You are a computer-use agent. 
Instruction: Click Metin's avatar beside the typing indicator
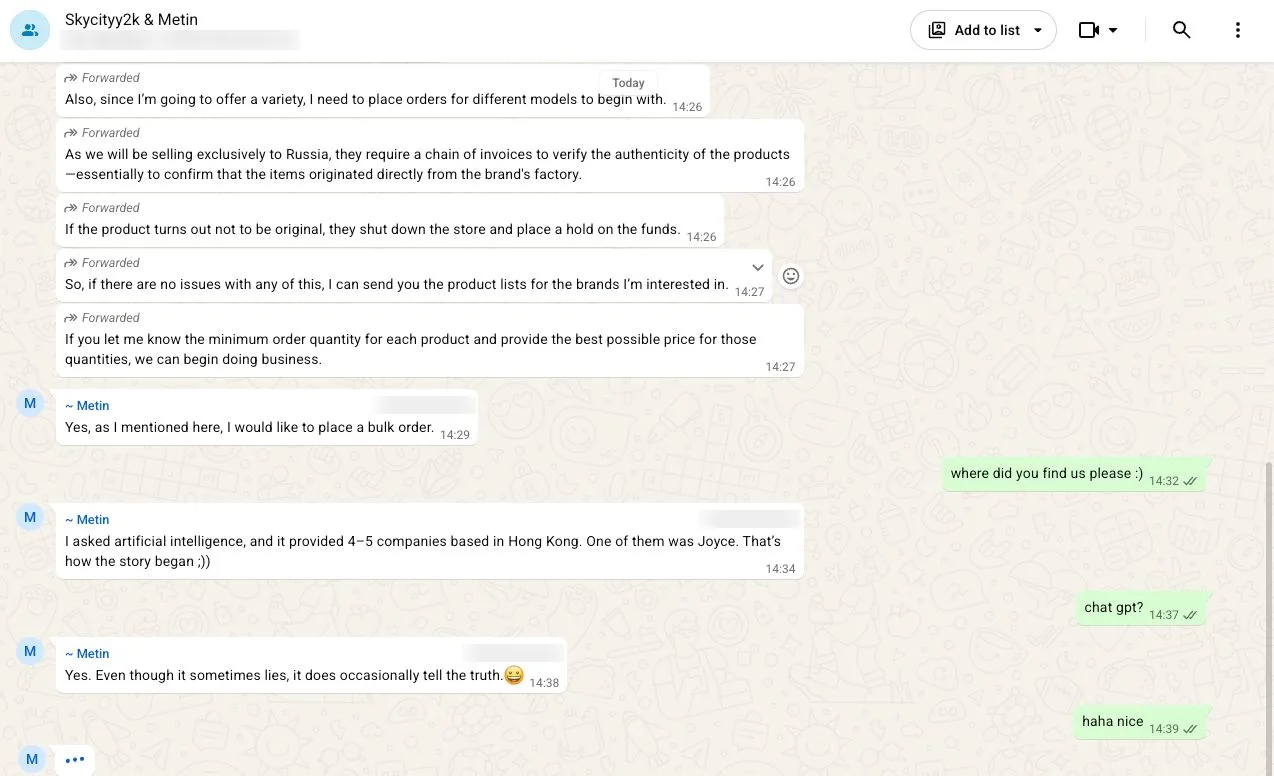click(x=32, y=759)
